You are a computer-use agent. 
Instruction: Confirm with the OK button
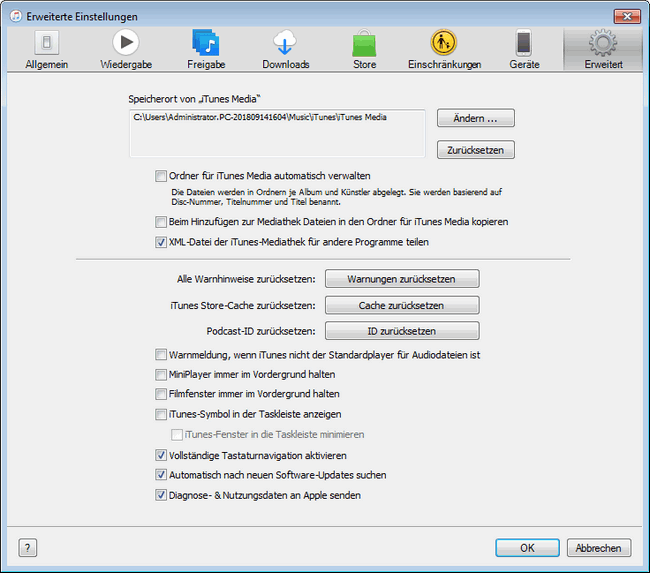tap(527, 548)
